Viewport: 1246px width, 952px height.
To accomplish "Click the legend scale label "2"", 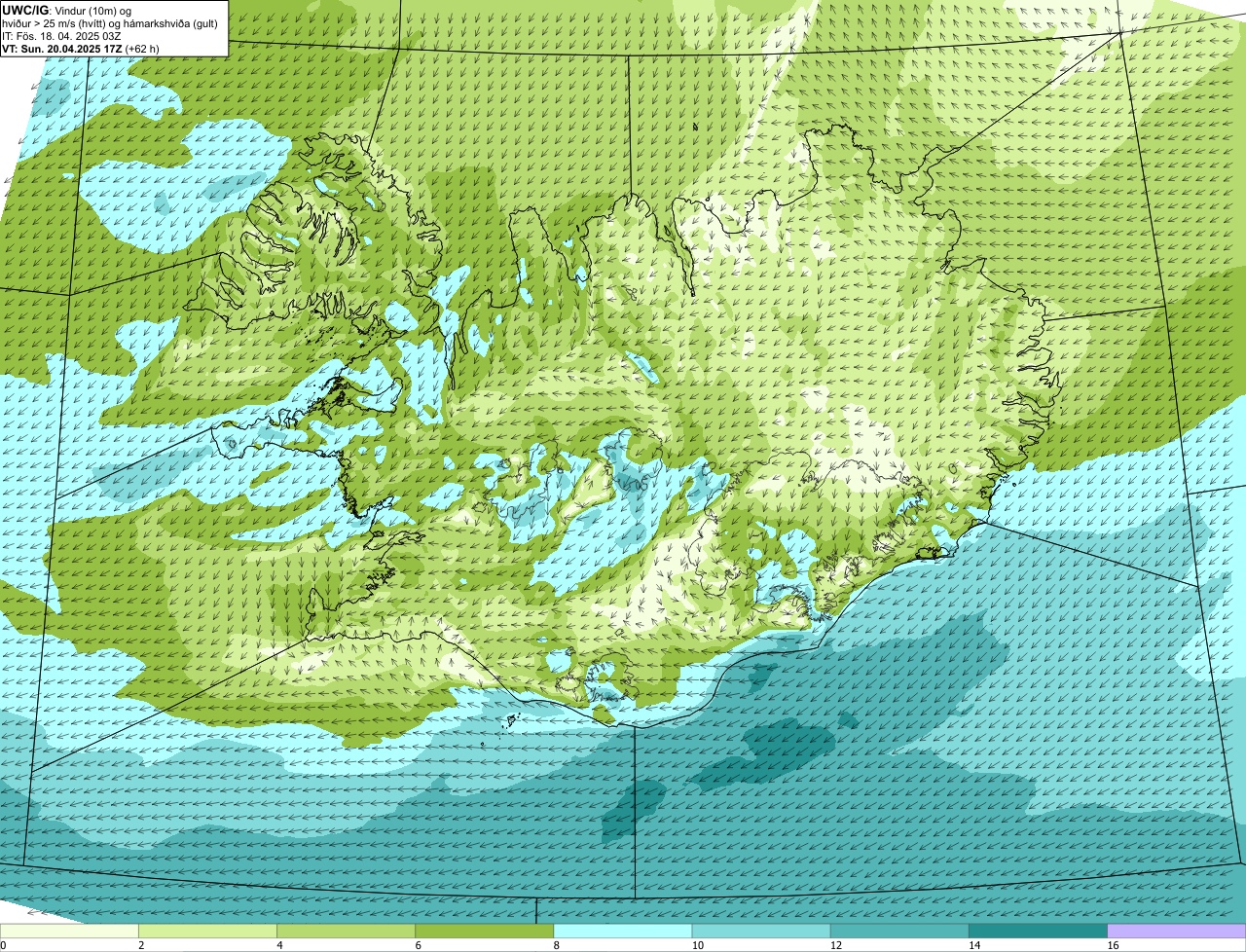I will 142,945.
